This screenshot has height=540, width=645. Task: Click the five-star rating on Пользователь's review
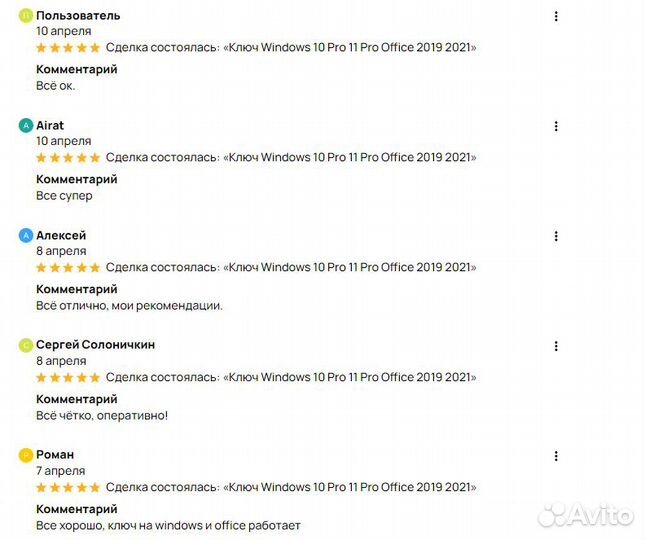click(x=68, y=47)
